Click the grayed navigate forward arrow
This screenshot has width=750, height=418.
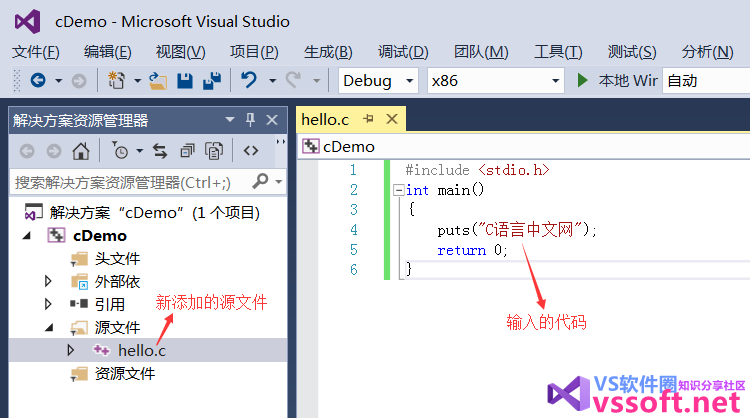click(x=79, y=81)
